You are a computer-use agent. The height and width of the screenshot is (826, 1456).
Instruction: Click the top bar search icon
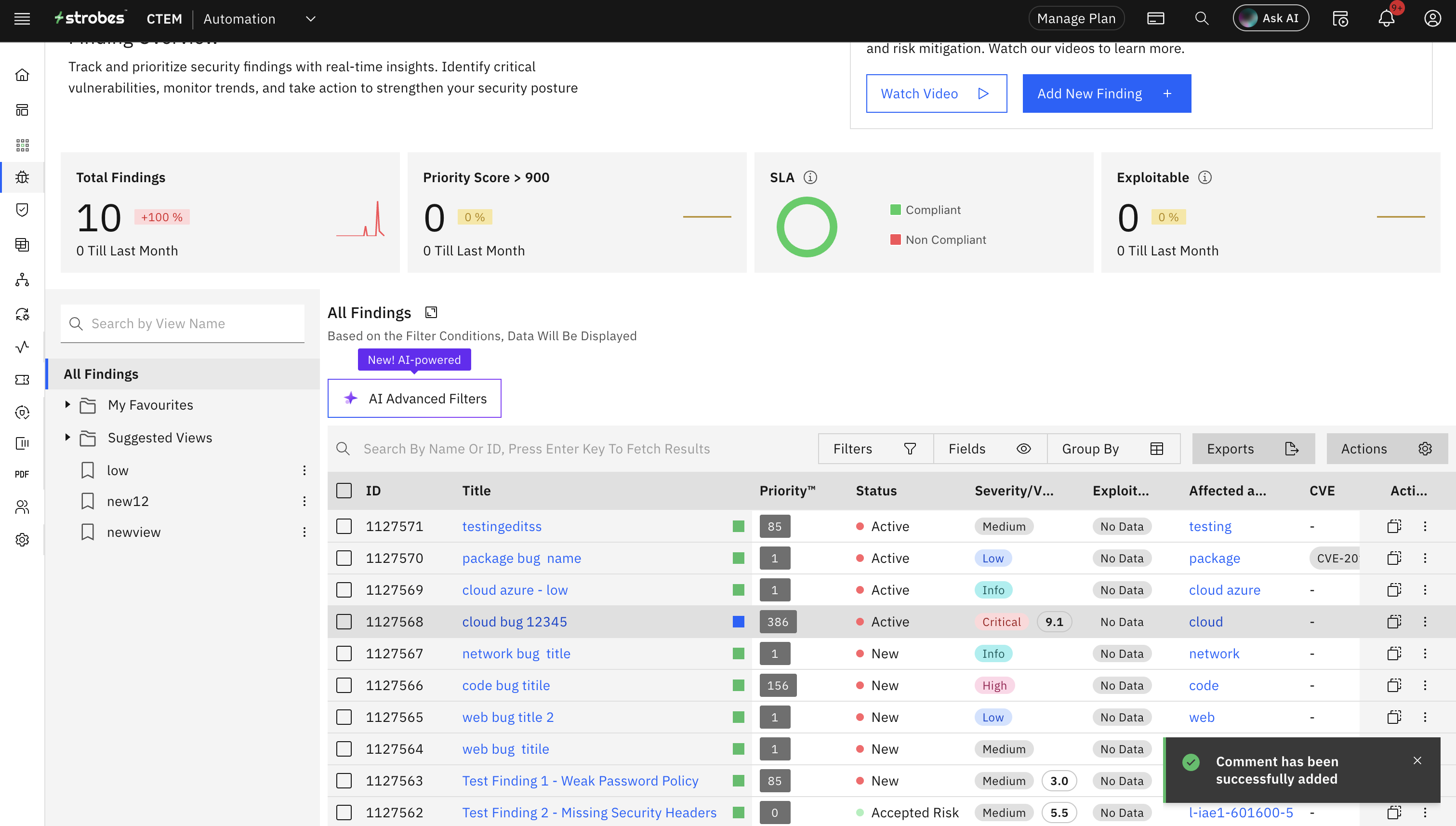click(1201, 19)
